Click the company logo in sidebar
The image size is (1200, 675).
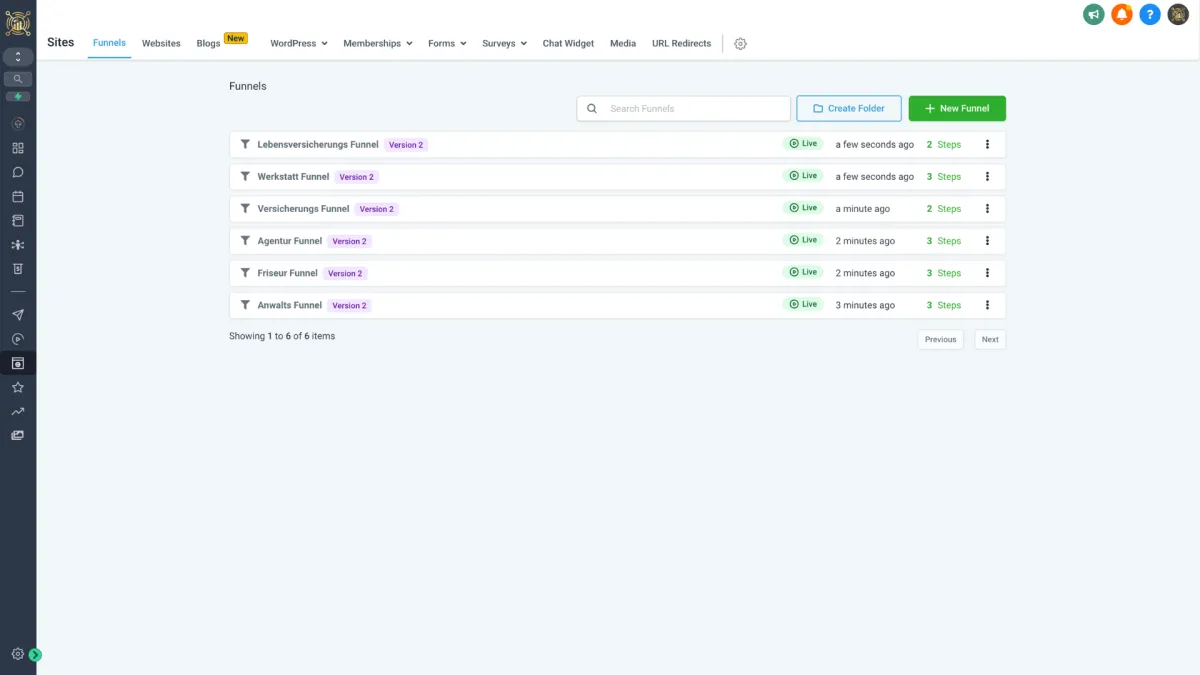(18, 22)
